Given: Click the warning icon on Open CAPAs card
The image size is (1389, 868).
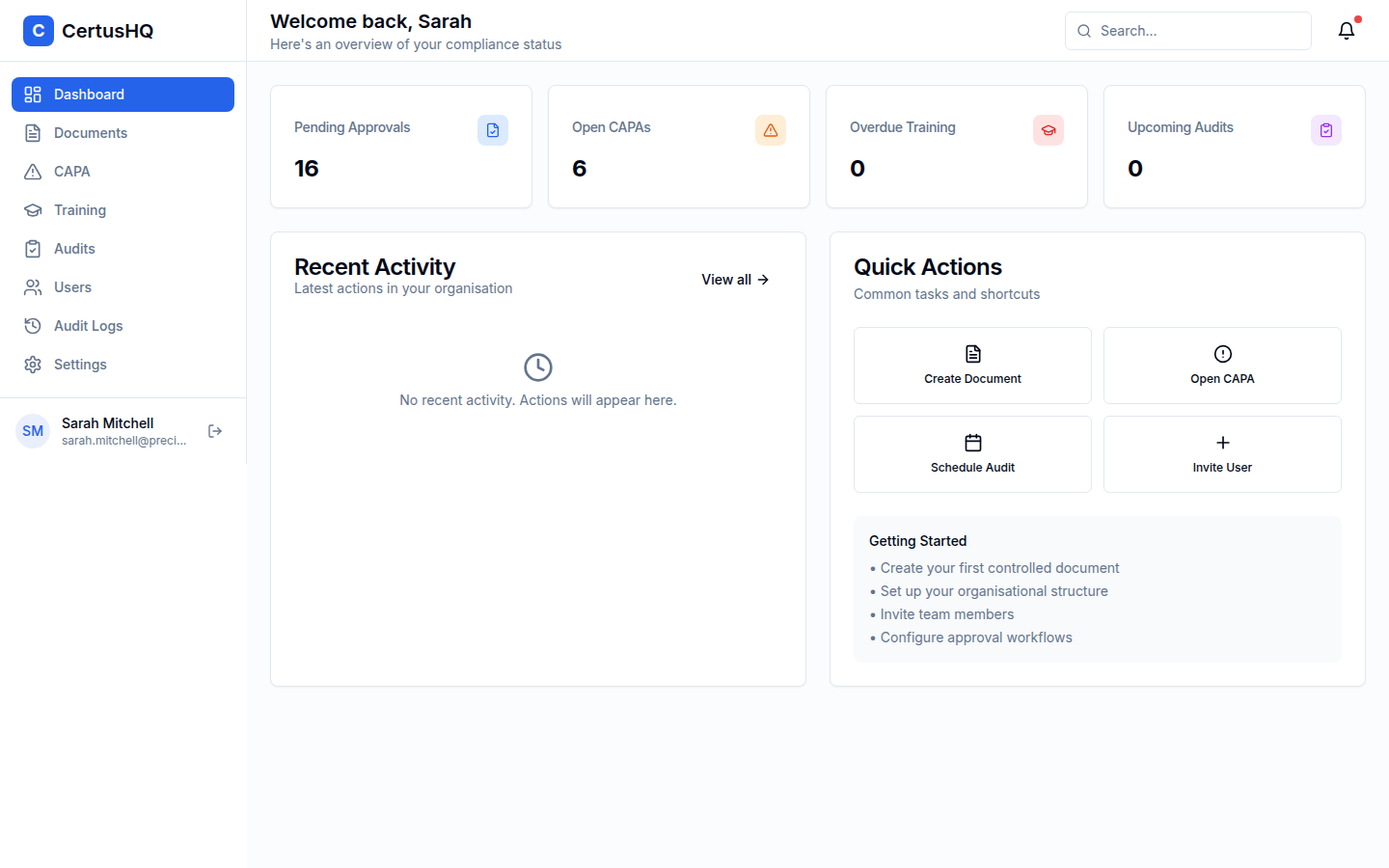Looking at the screenshot, I should click(x=771, y=129).
